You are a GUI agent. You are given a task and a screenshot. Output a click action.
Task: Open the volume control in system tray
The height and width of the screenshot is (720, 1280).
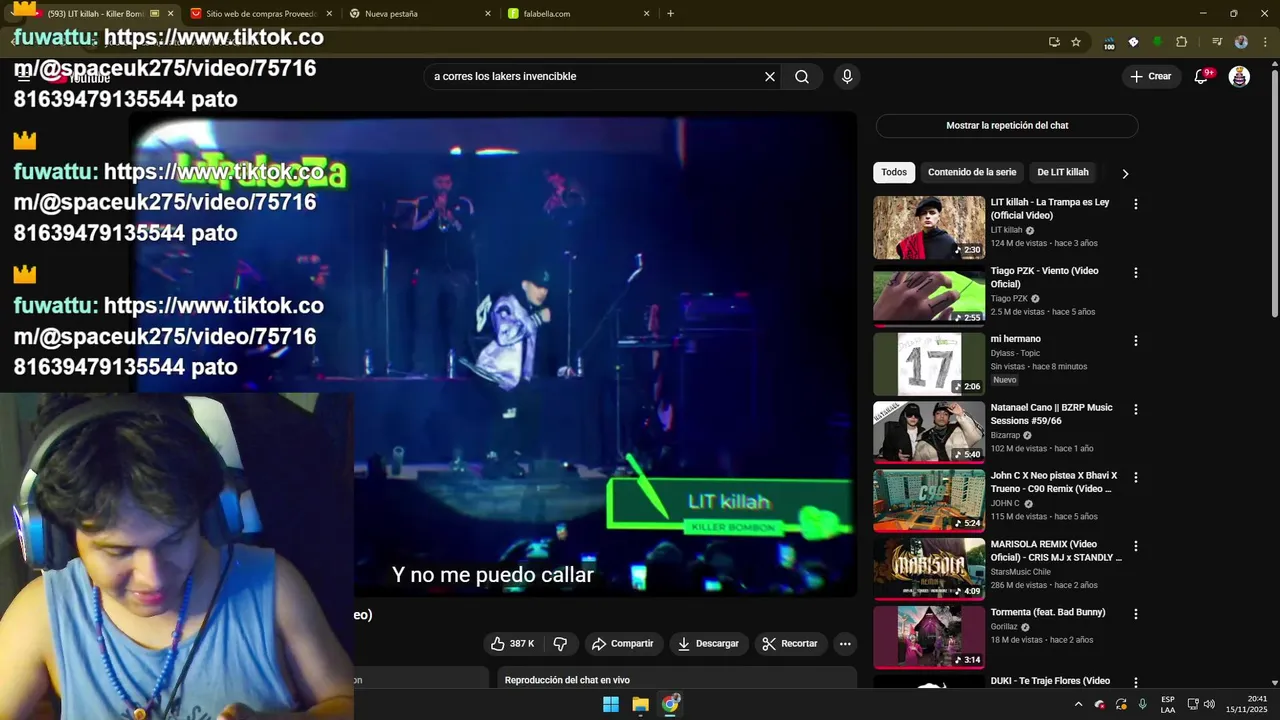click(1209, 705)
